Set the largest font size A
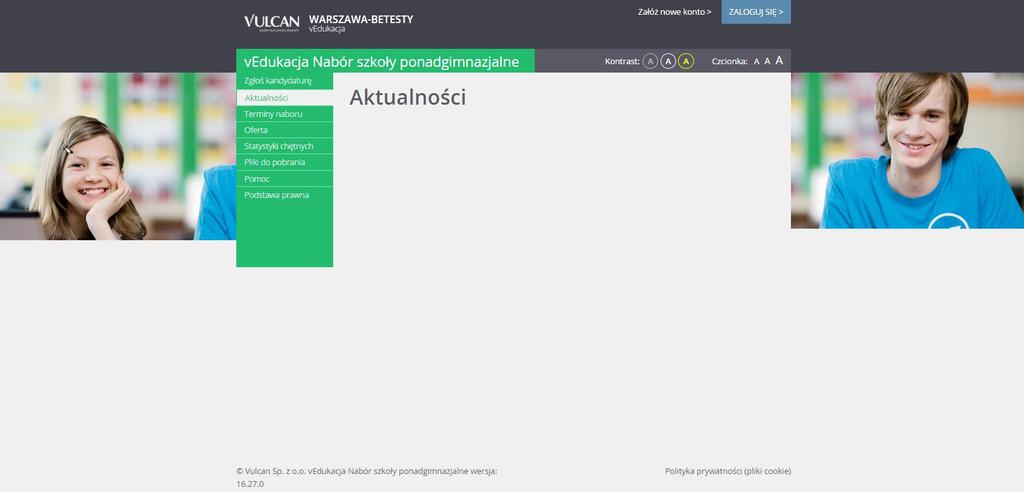Image resolution: width=1024 pixels, height=492 pixels. click(779, 61)
